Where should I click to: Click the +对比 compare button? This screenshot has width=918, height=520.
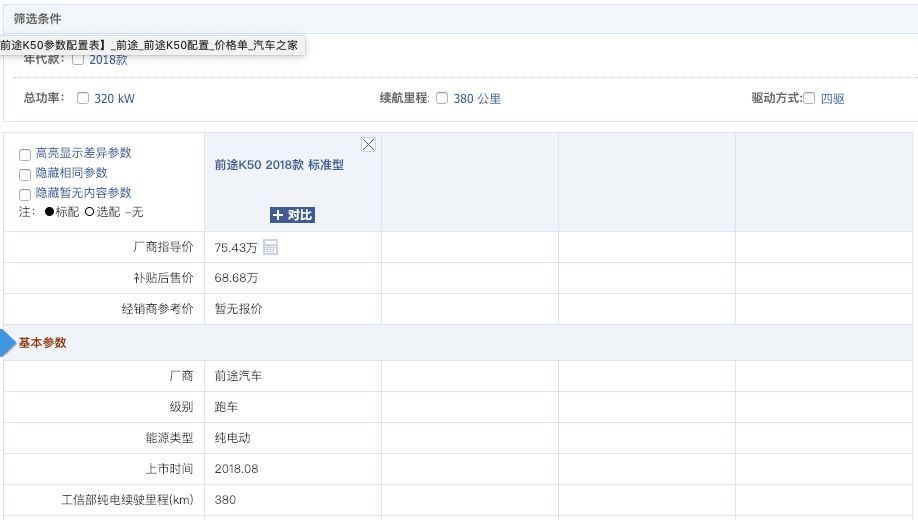point(292,215)
